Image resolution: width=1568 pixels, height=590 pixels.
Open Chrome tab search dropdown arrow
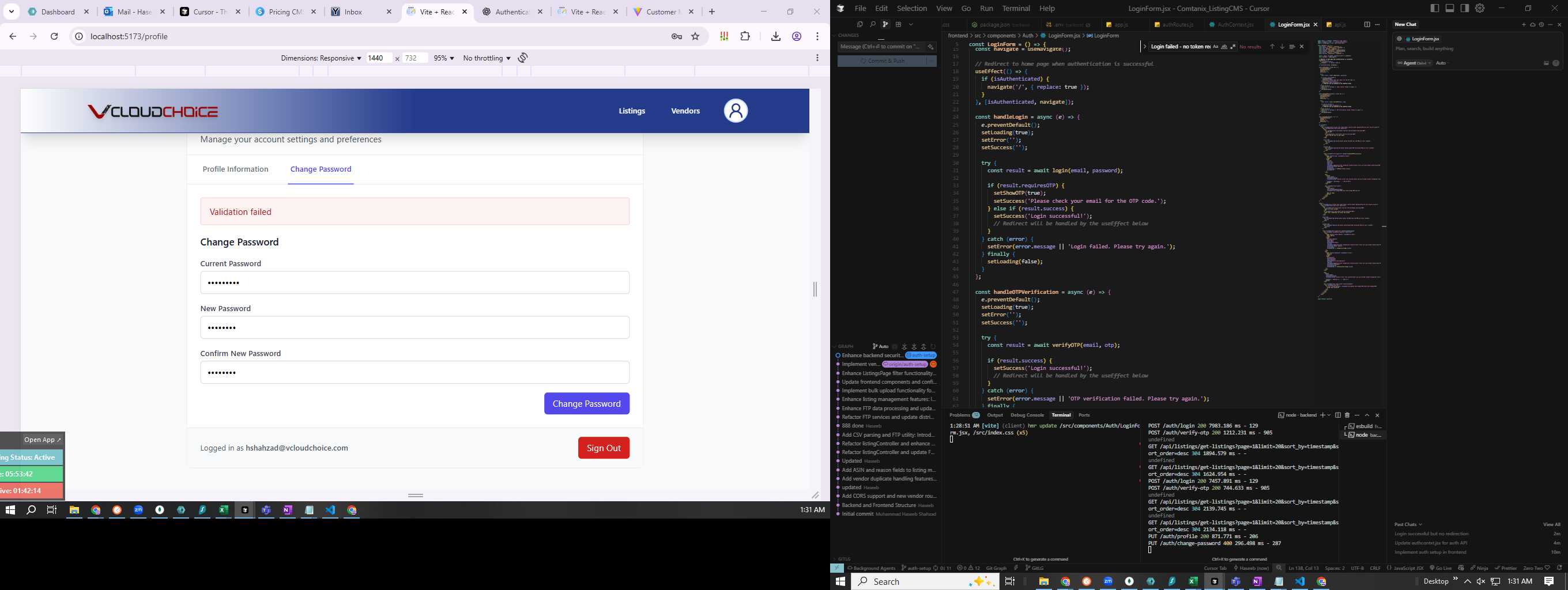12,12
